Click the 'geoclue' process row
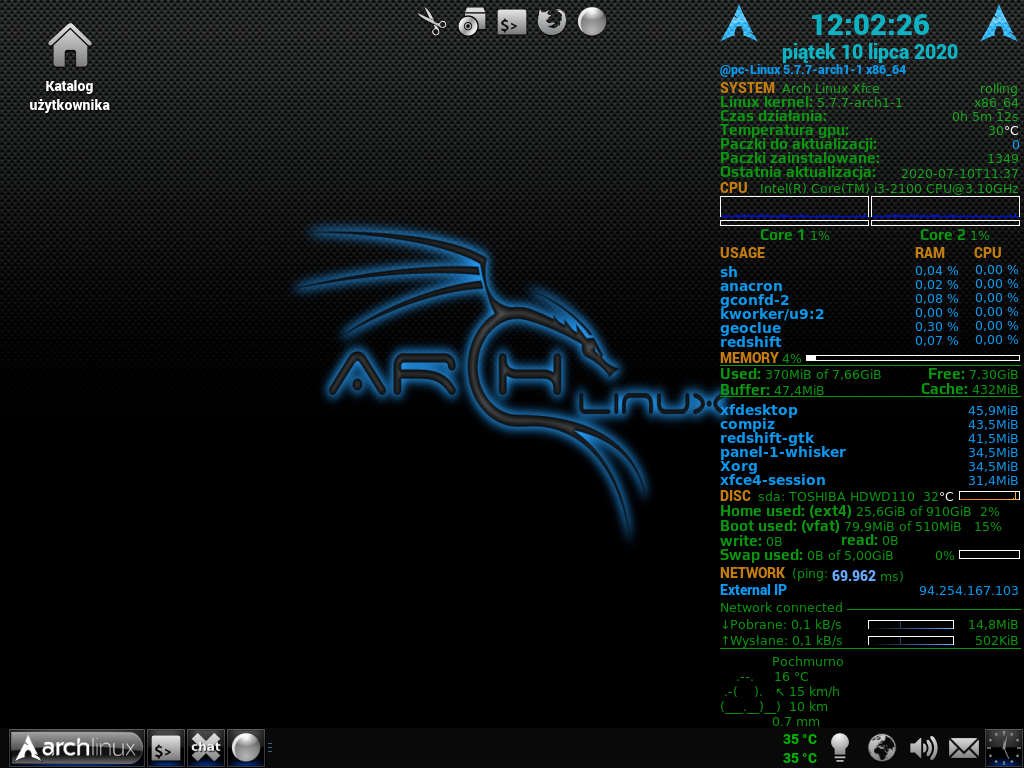 [x=869, y=328]
